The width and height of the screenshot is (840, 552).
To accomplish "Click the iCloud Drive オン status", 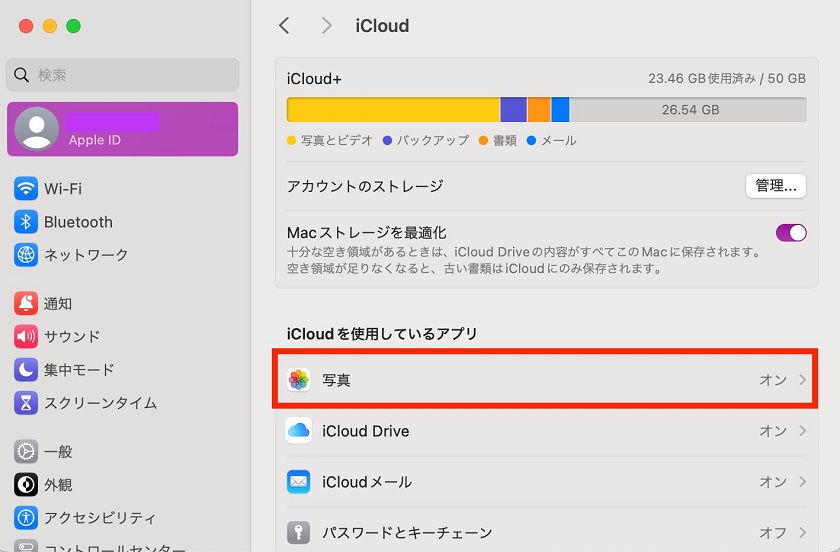I will pyautogui.click(x=772, y=431).
